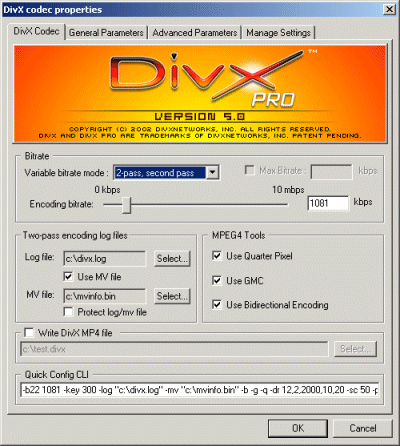The image size is (400, 446).
Task: Go to the Manage Settings tab
Action: 278,33
